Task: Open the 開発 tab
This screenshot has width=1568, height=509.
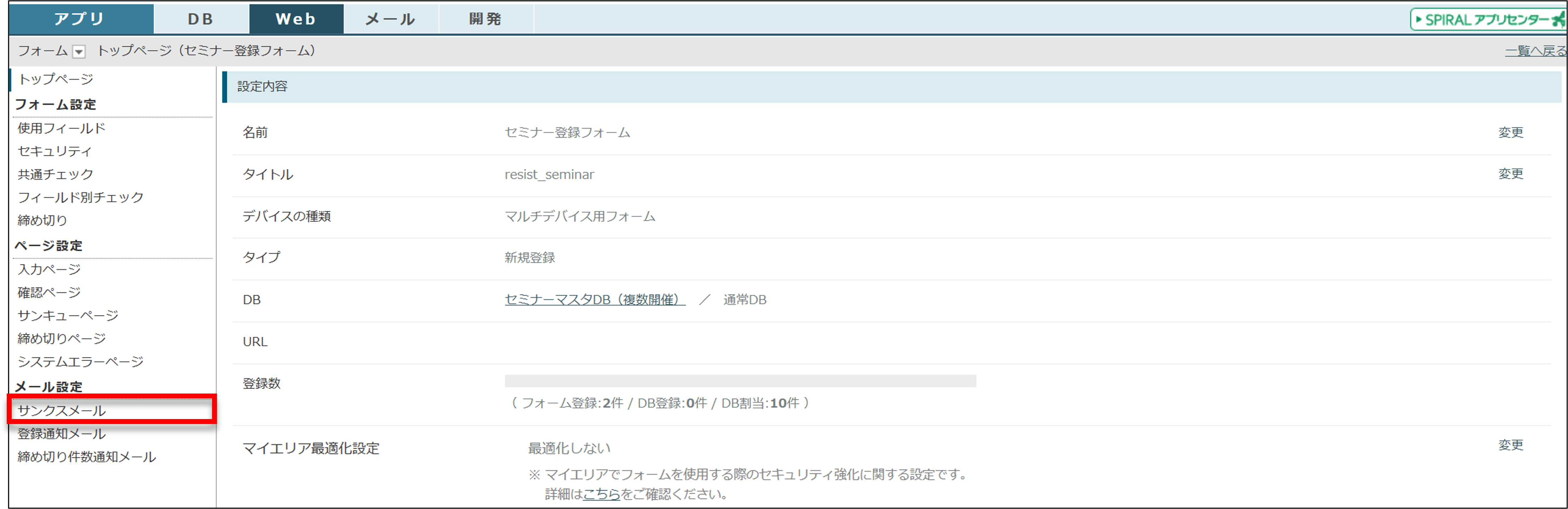Action: (485, 19)
